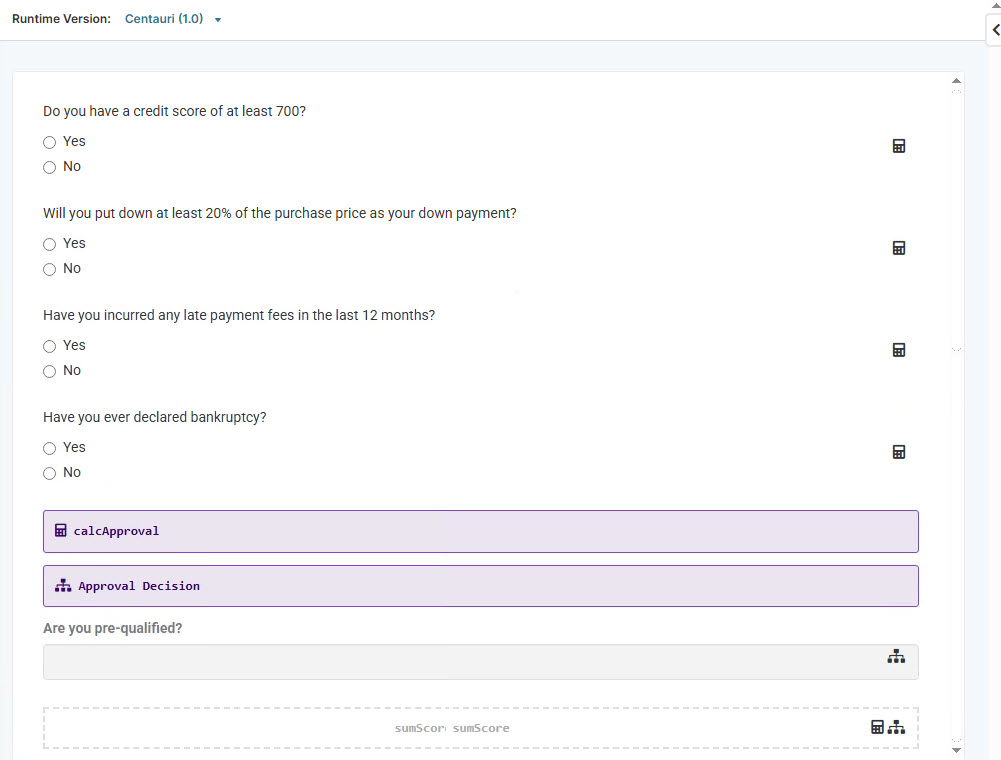Image resolution: width=1001 pixels, height=760 pixels.
Task: Open the calculator beside the late payment fees question
Action: click(898, 349)
